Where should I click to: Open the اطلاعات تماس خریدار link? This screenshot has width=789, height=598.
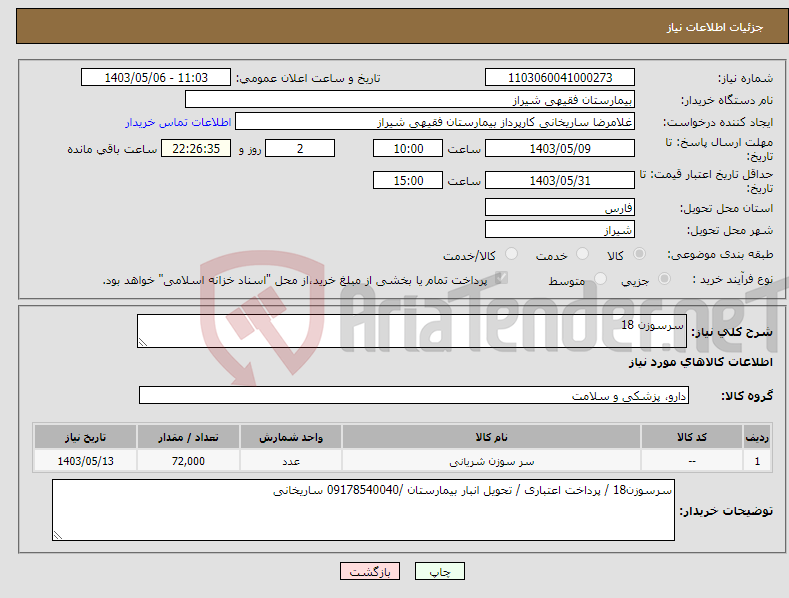(178, 122)
